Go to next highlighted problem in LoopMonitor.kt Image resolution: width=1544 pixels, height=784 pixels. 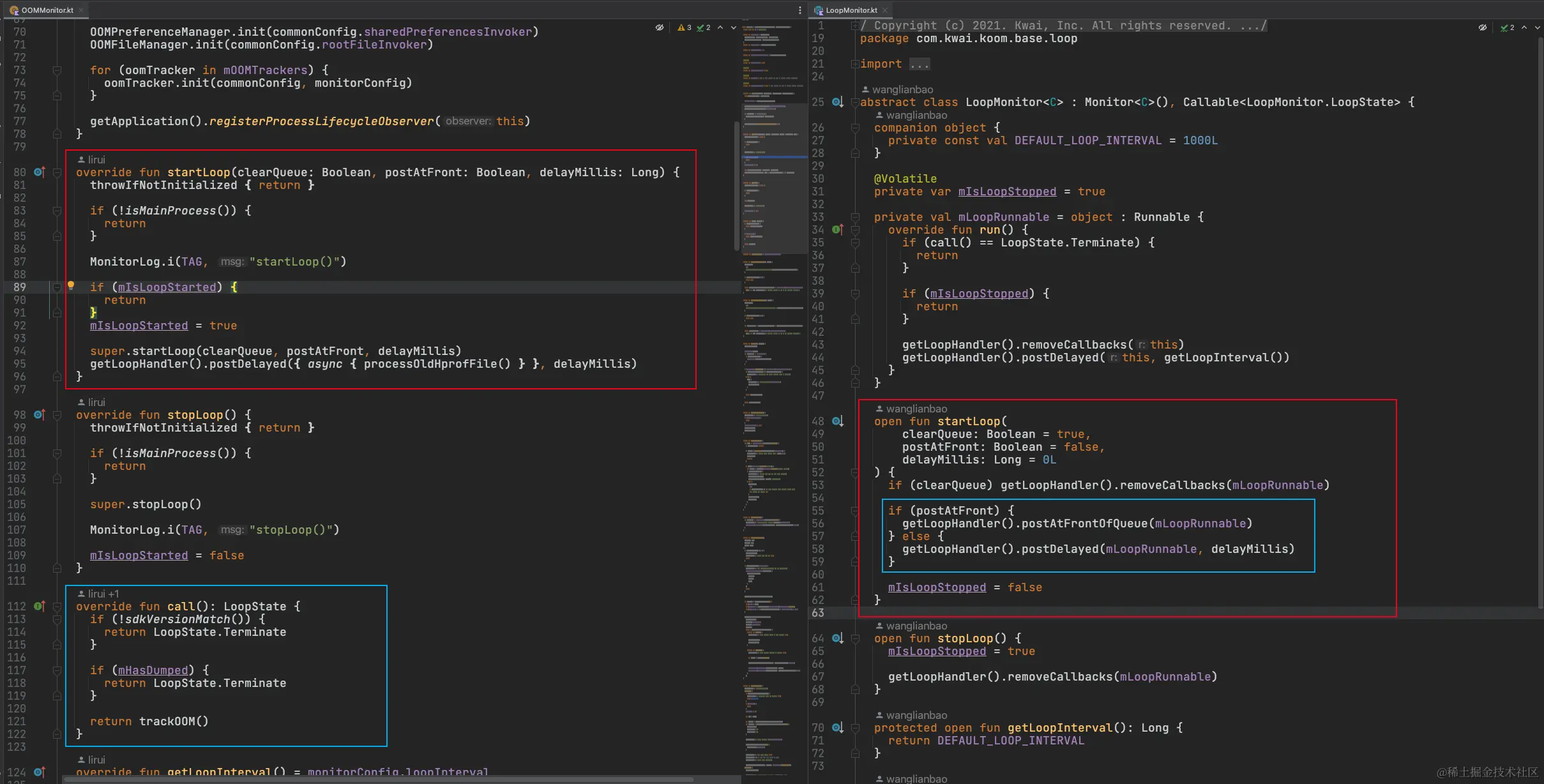(x=1537, y=27)
